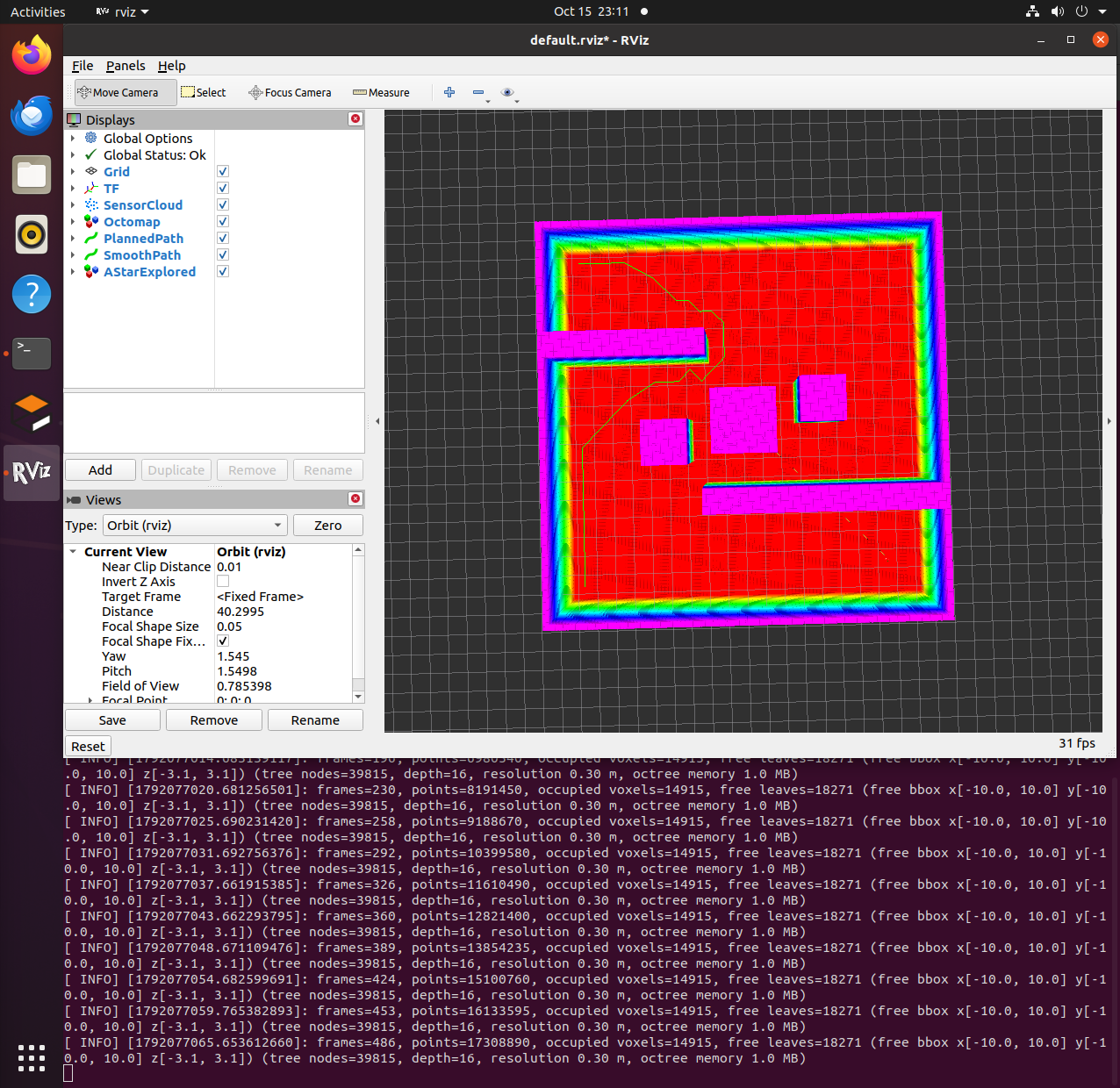
Task: Expand the Focal Point property
Action: [x=90, y=700]
